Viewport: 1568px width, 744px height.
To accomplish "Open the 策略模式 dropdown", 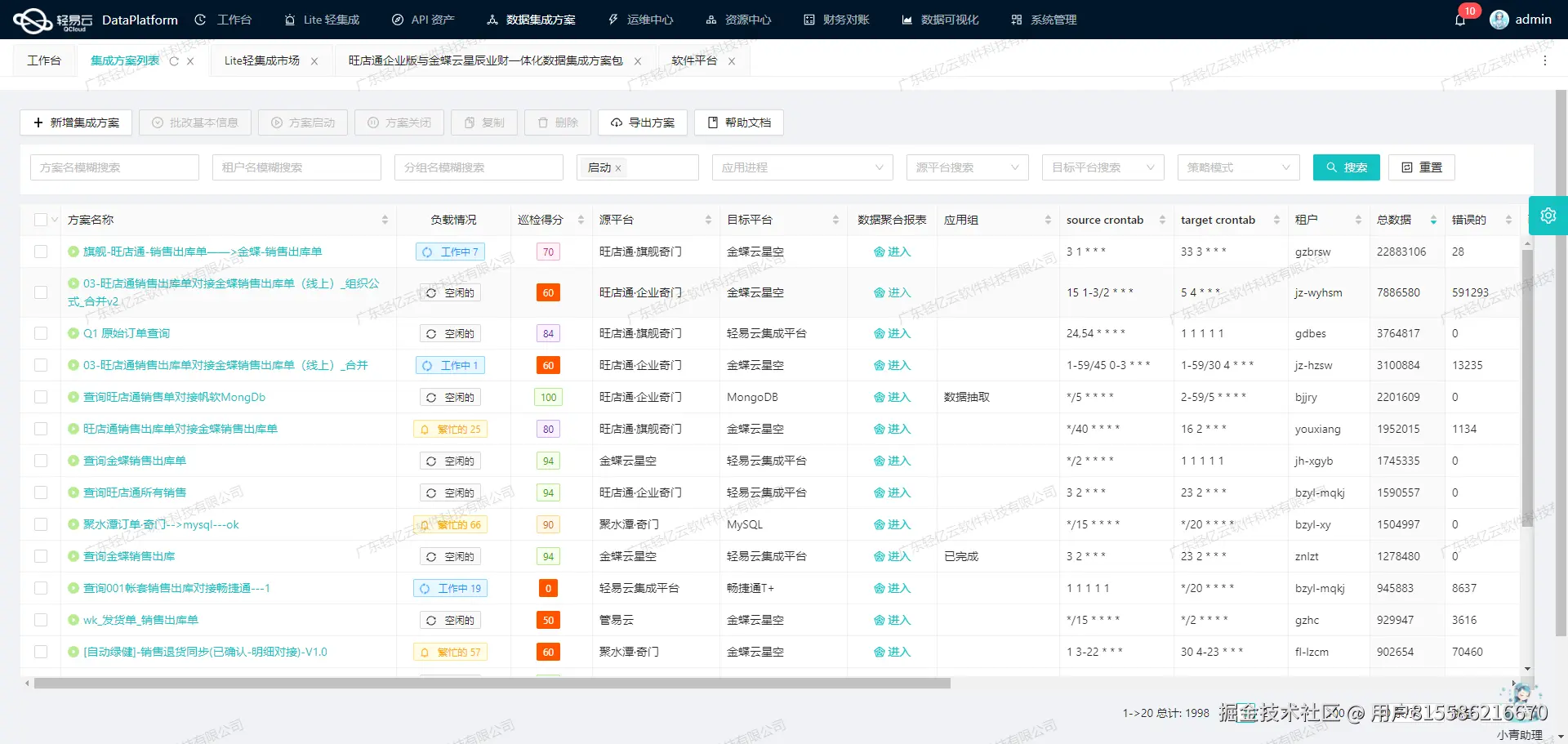I will coord(1238,167).
